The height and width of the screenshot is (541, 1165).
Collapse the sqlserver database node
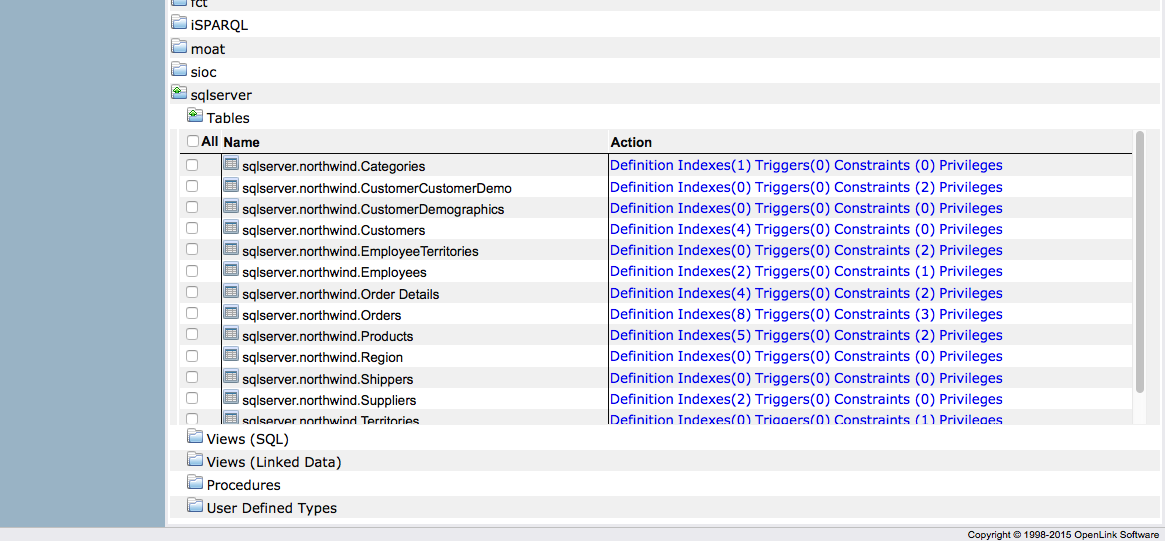179,93
